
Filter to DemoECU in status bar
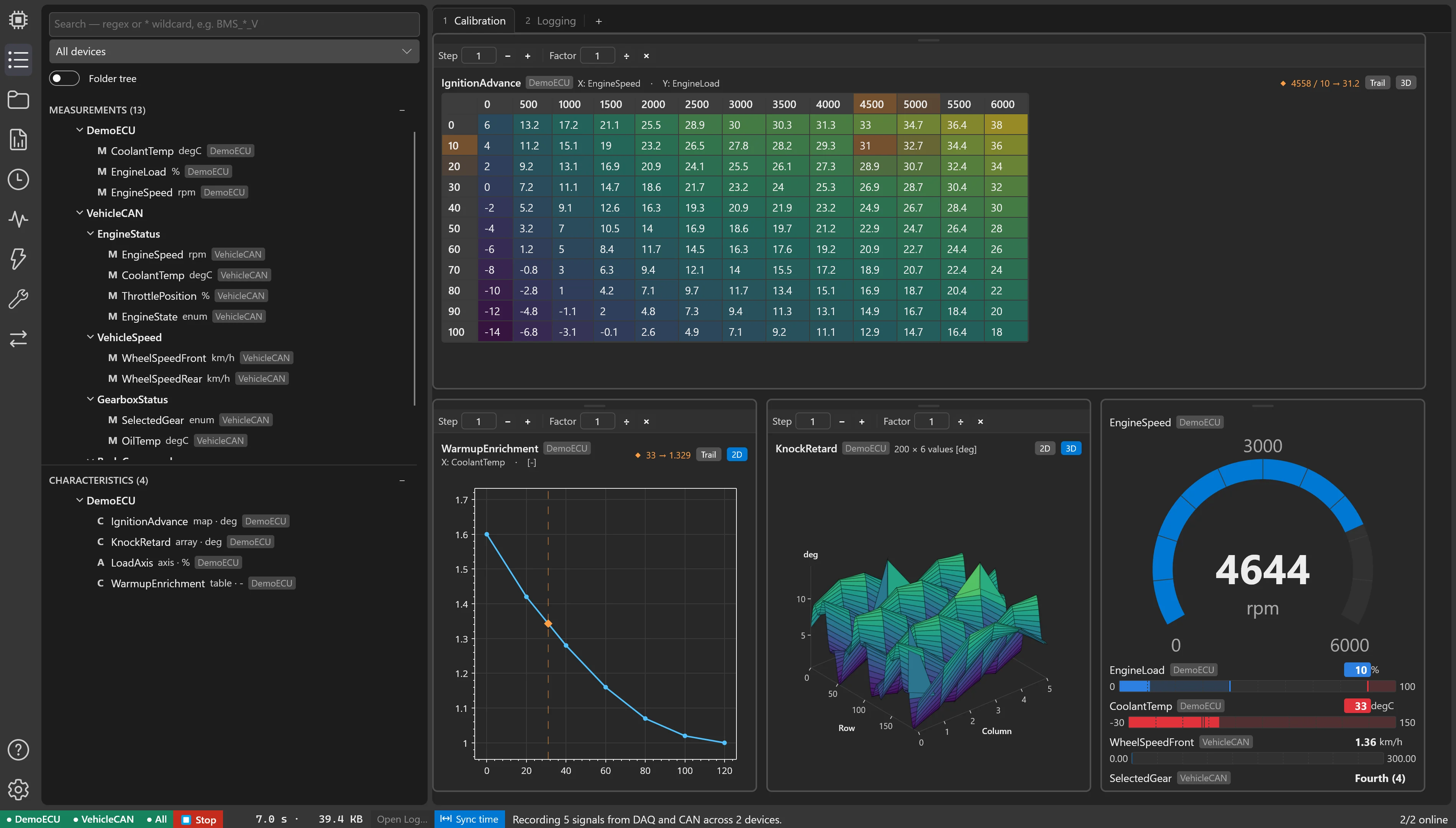[x=33, y=819]
